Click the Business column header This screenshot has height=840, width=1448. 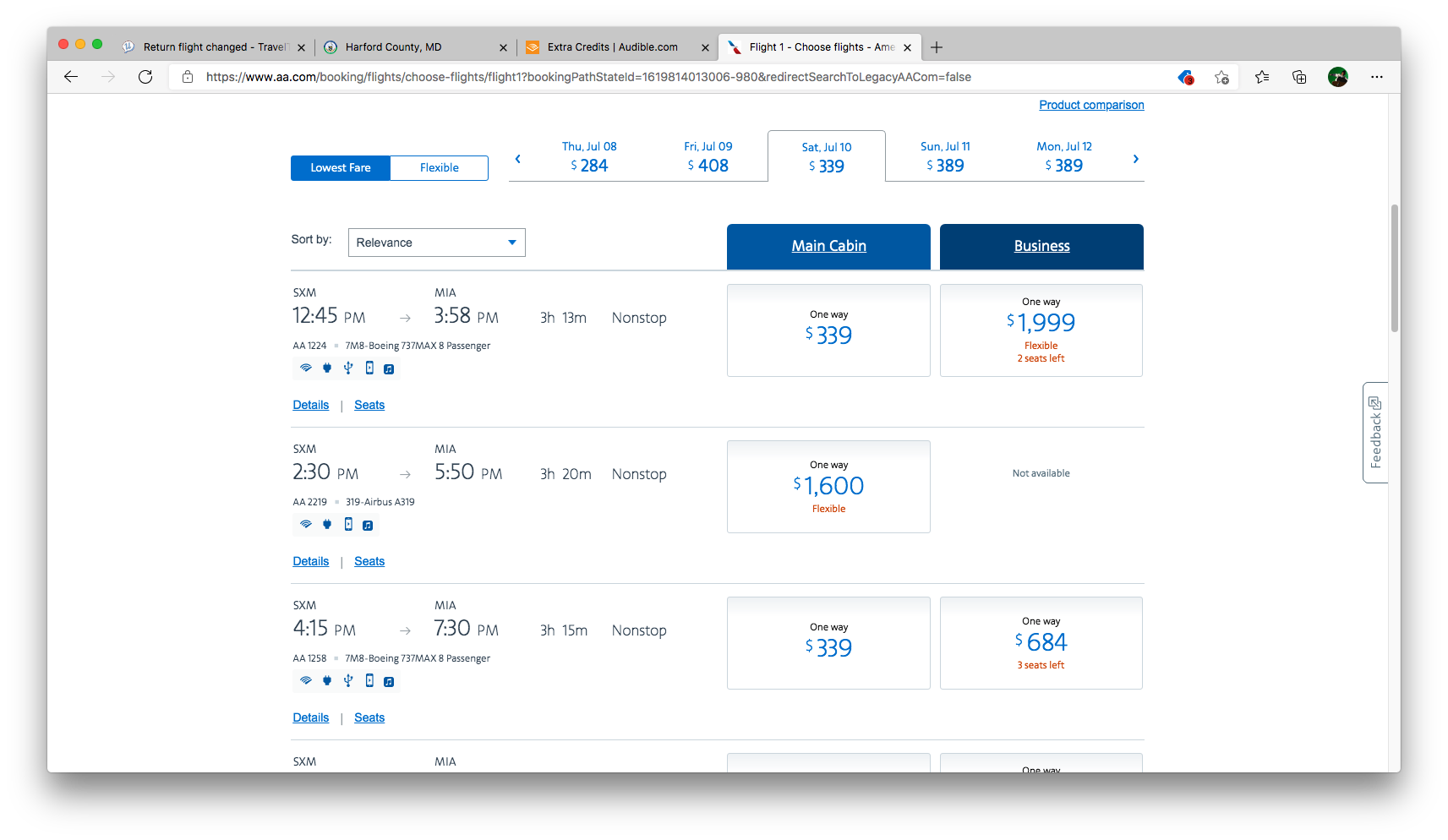[1041, 247]
